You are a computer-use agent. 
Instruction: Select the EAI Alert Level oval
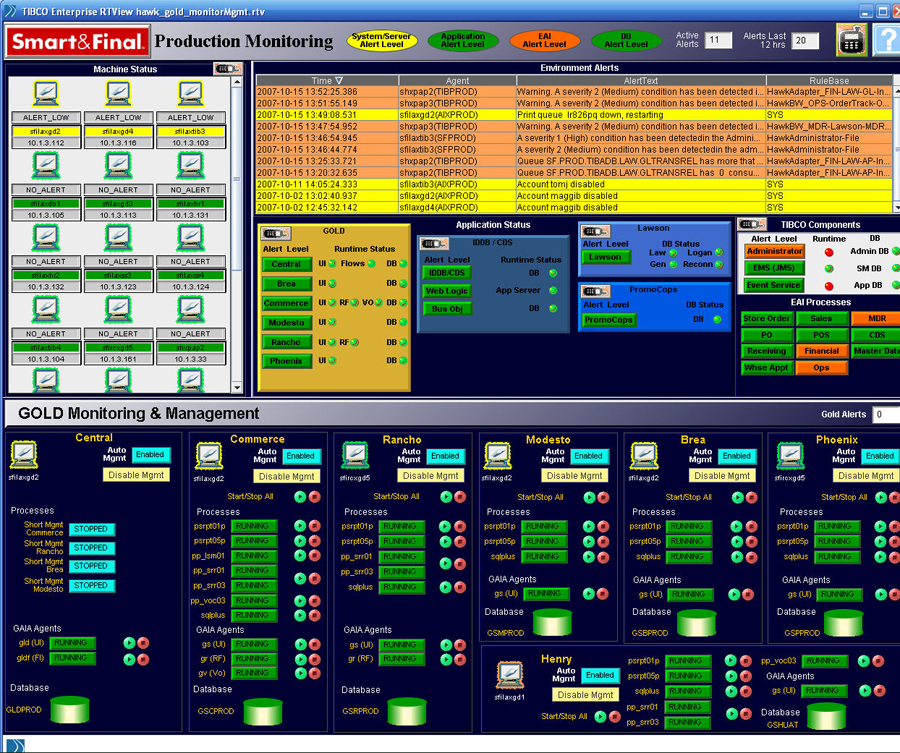pos(544,41)
